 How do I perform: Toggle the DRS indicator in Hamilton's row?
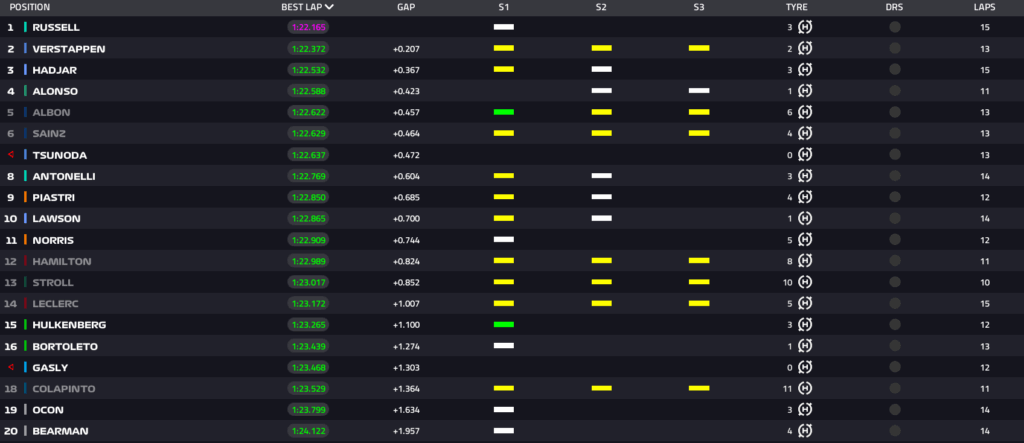tap(894, 261)
